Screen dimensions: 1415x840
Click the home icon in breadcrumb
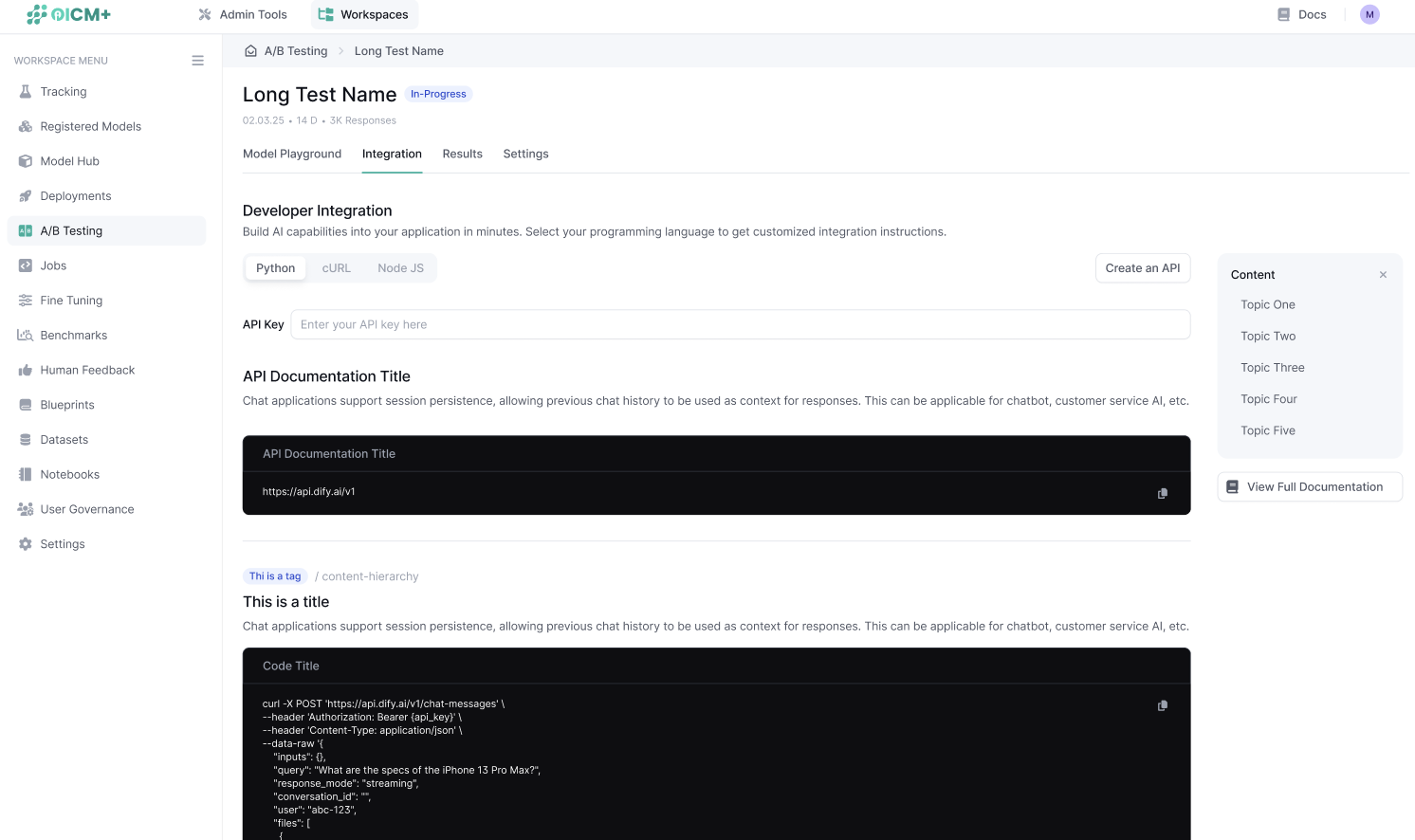coord(250,51)
